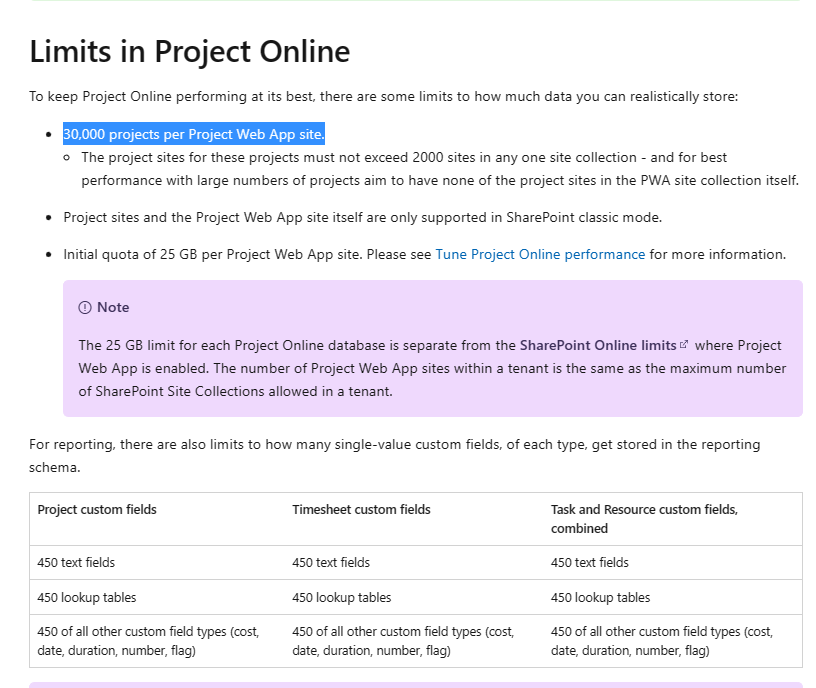Click '450 of all other custom field types' in Timesheet column
The height and width of the screenshot is (688, 816).
tap(403, 641)
